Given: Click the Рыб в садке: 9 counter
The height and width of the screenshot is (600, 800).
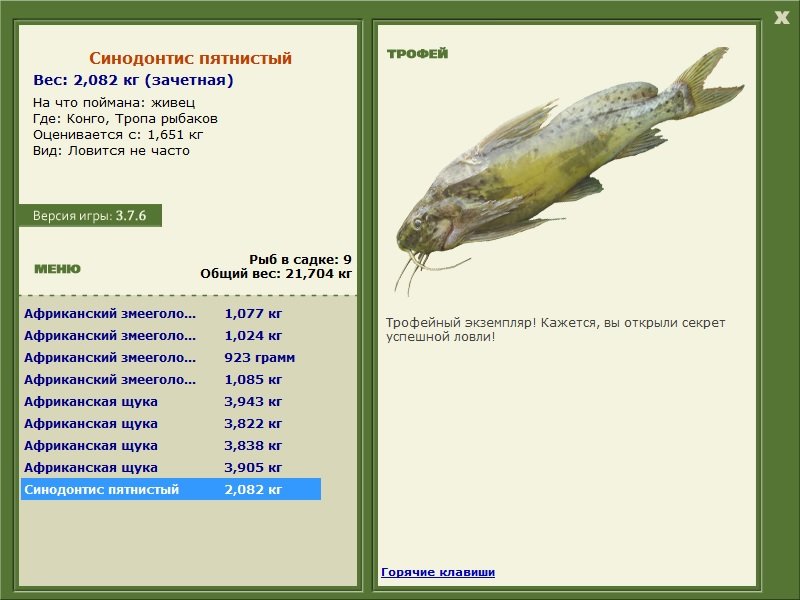Looking at the screenshot, I should coord(300,259).
